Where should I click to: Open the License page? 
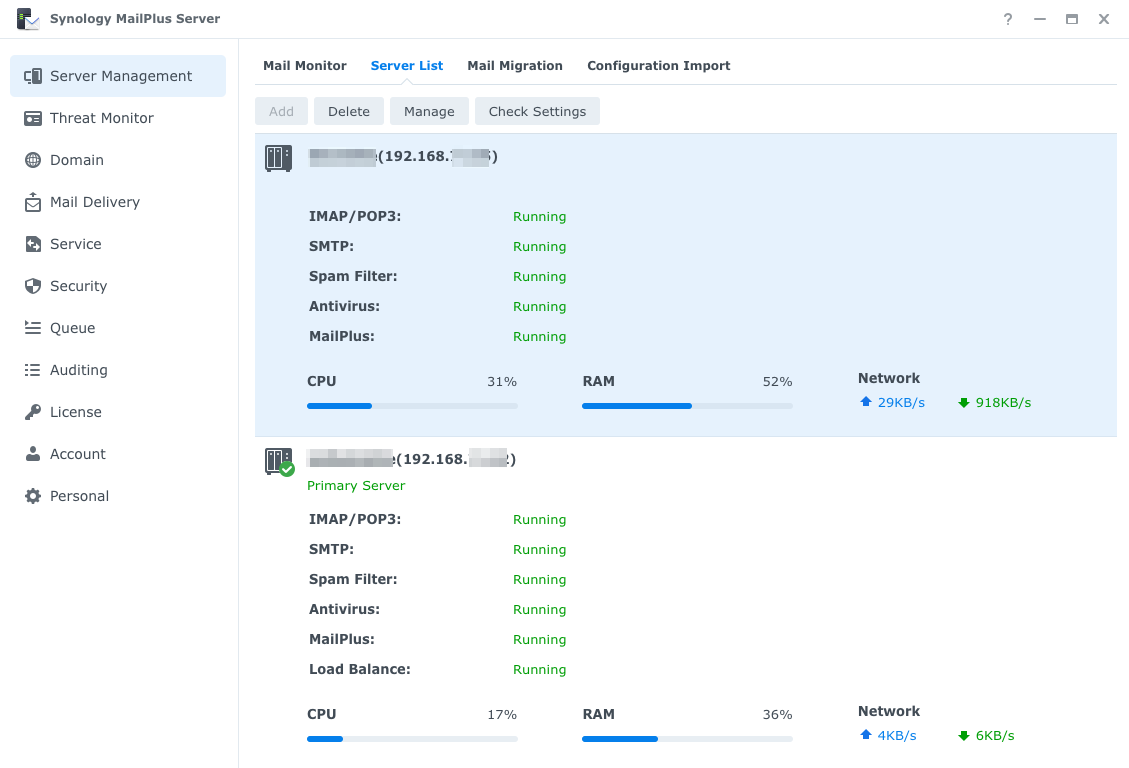point(75,412)
